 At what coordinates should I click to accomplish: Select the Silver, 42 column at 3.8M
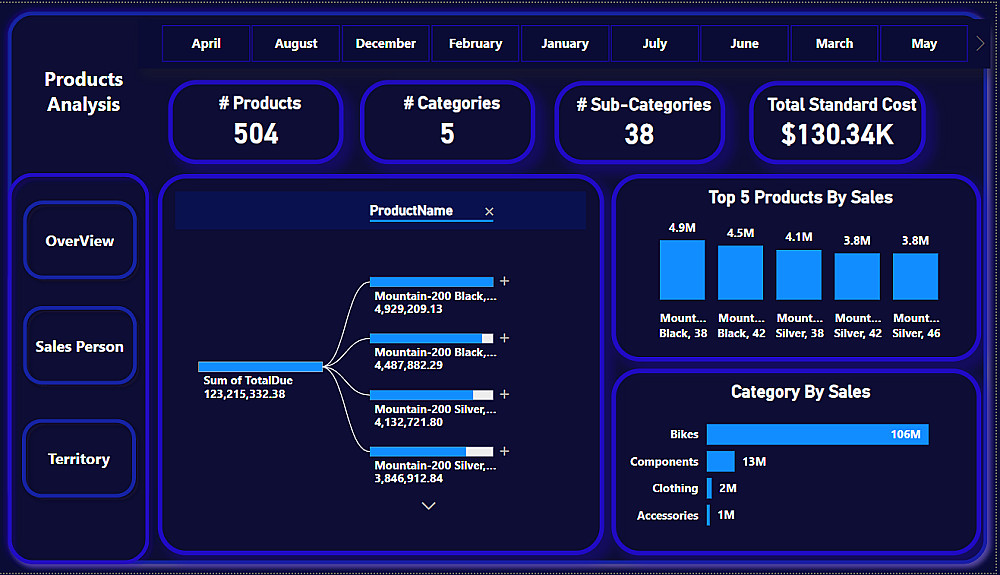(x=857, y=277)
